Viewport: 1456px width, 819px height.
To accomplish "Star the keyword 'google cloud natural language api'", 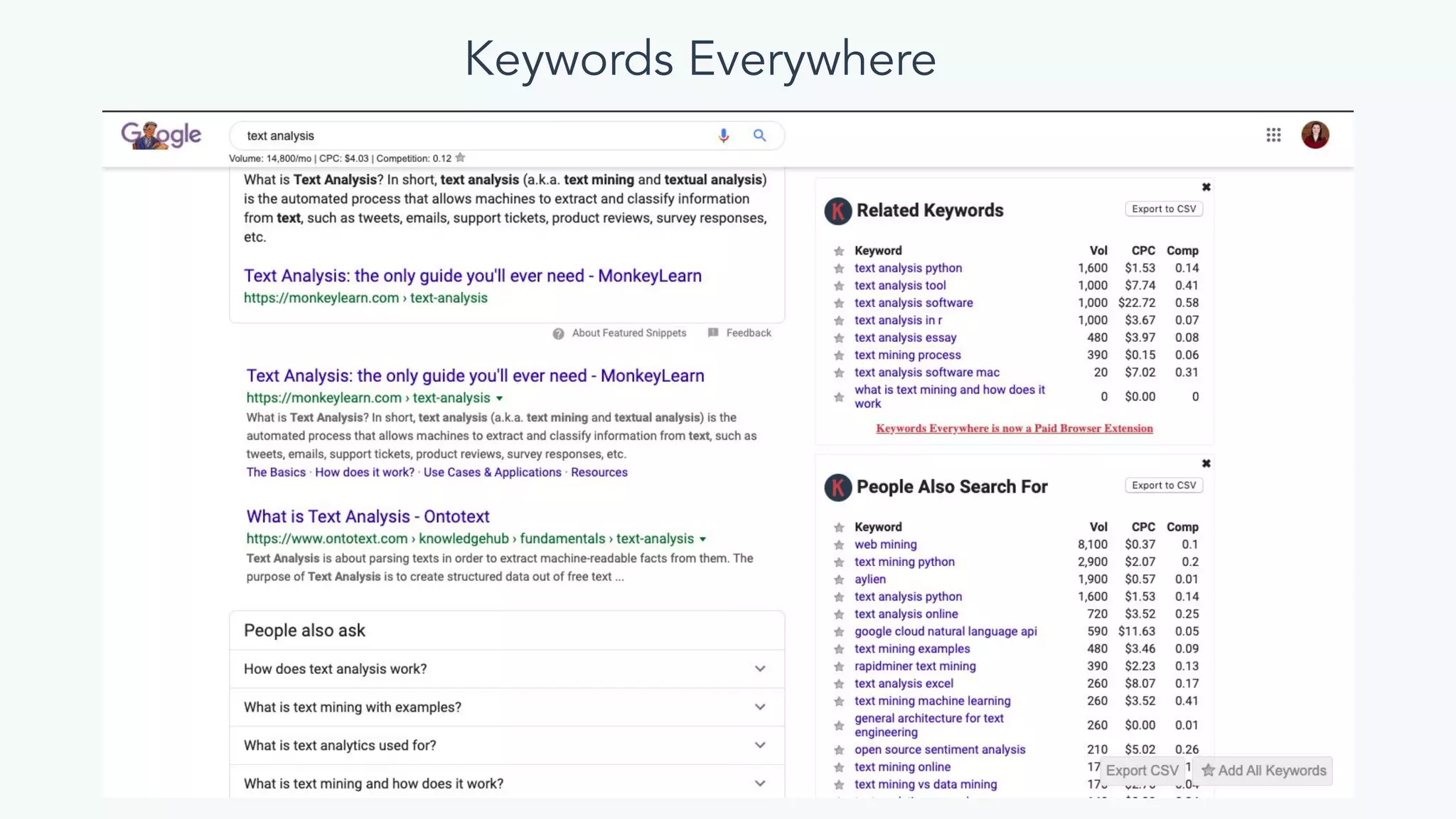I will pyautogui.click(x=839, y=632).
